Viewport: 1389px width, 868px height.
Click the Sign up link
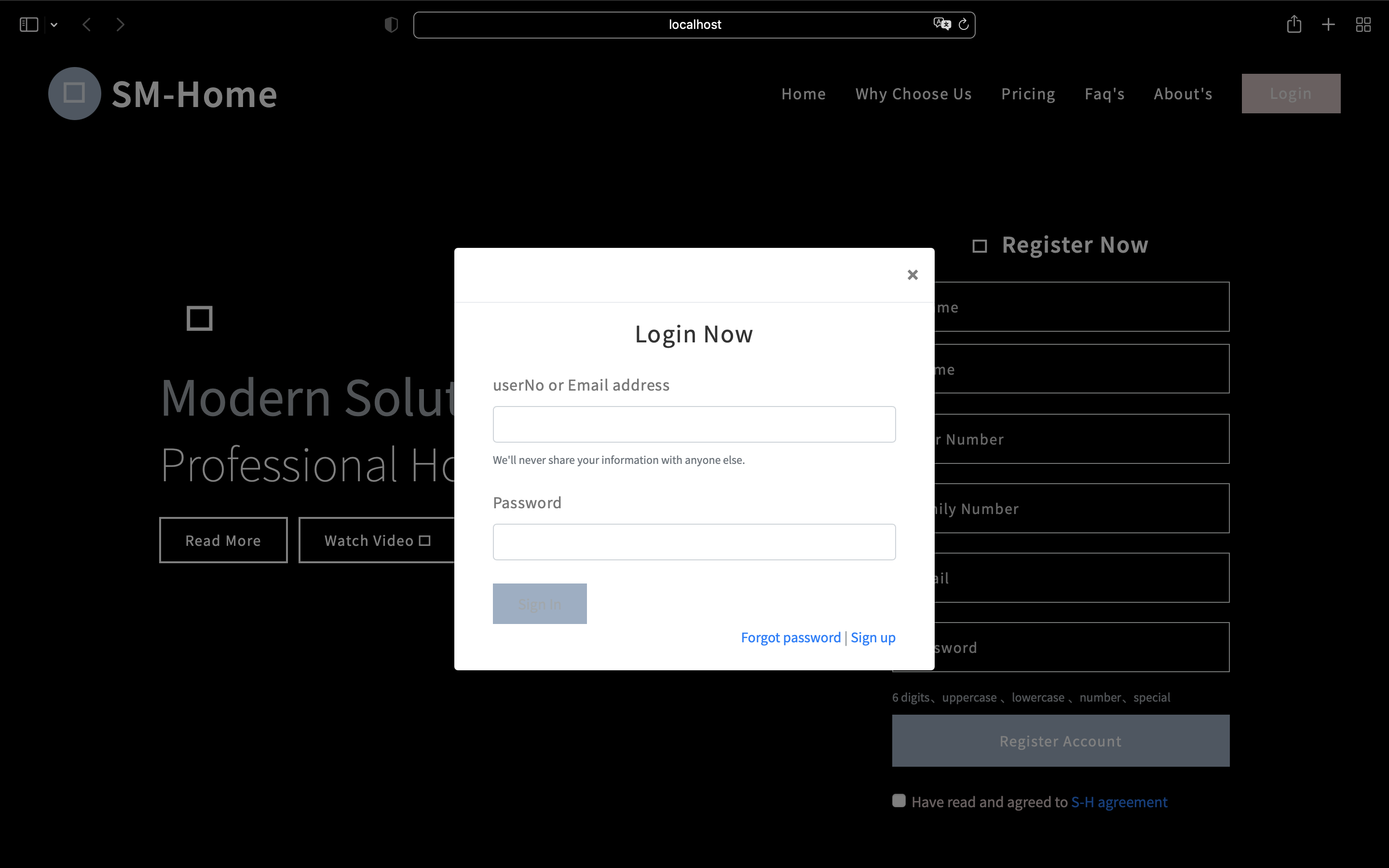[872, 637]
